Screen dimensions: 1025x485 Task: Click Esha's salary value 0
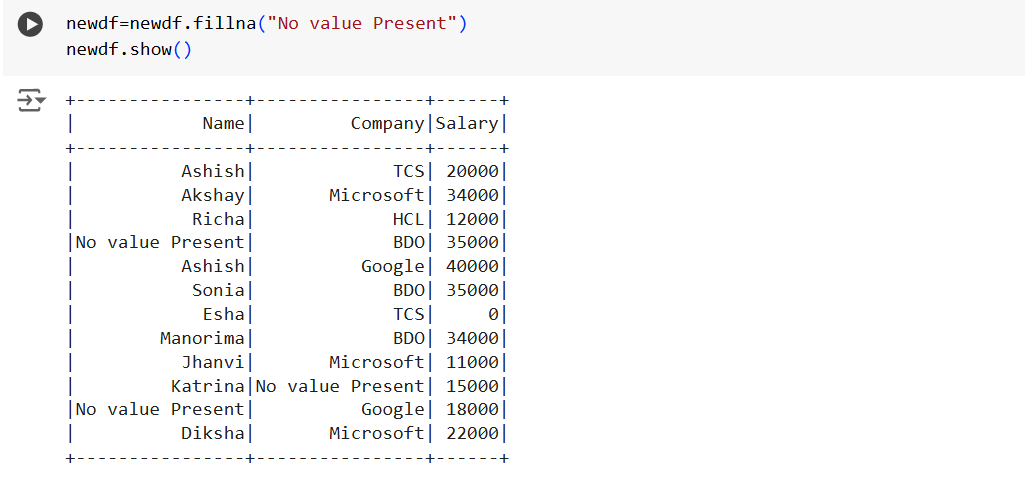click(x=493, y=314)
